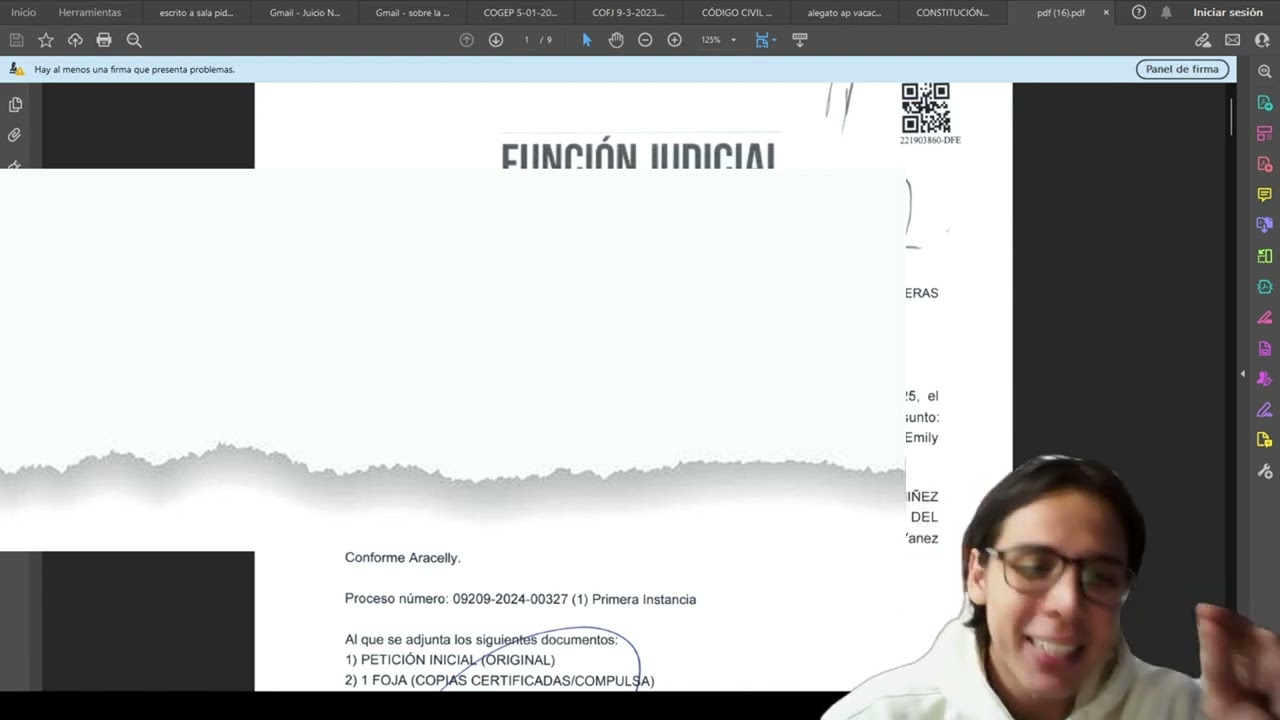
Task: Go to the previous page arrow
Action: coord(466,40)
